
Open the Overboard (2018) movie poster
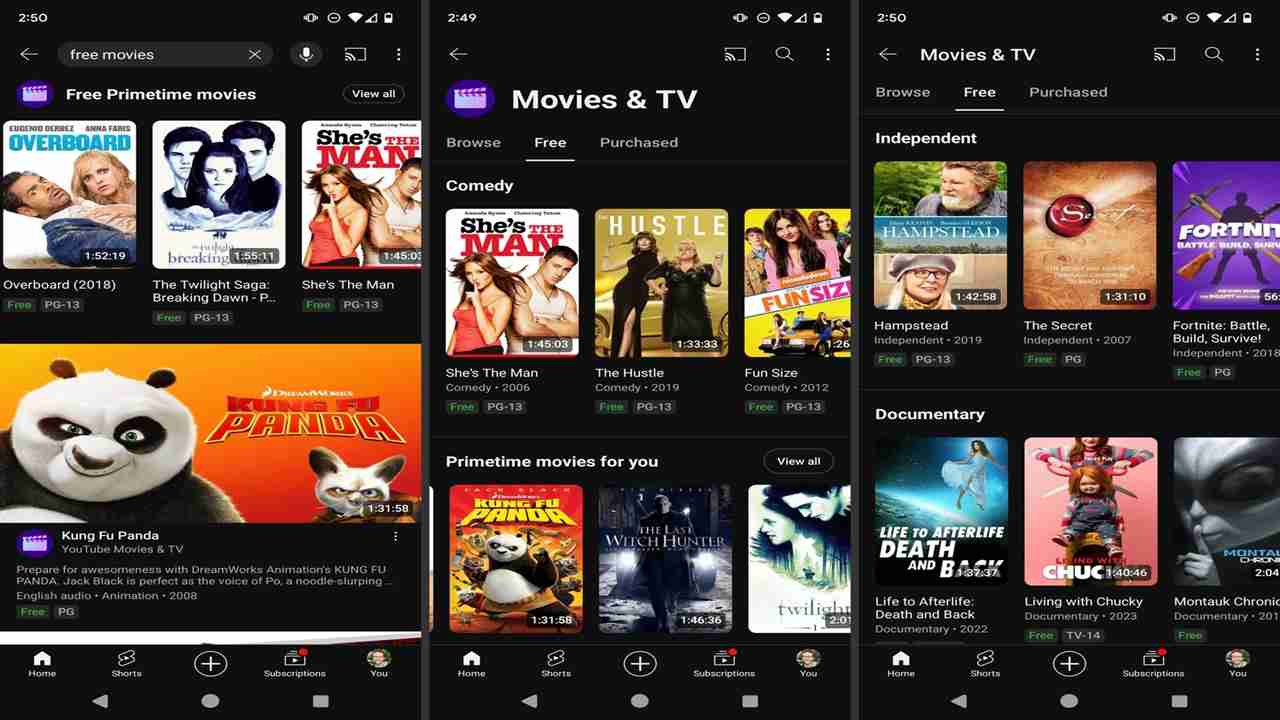[70, 195]
